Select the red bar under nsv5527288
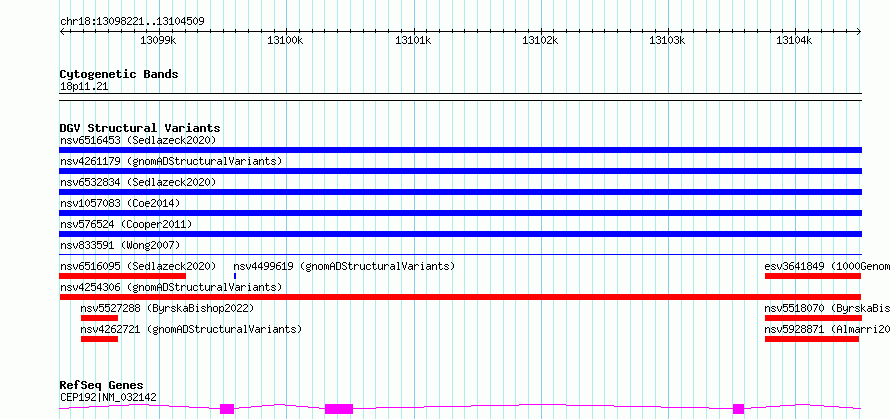The width and height of the screenshot is (890, 419). pos(99,318)
